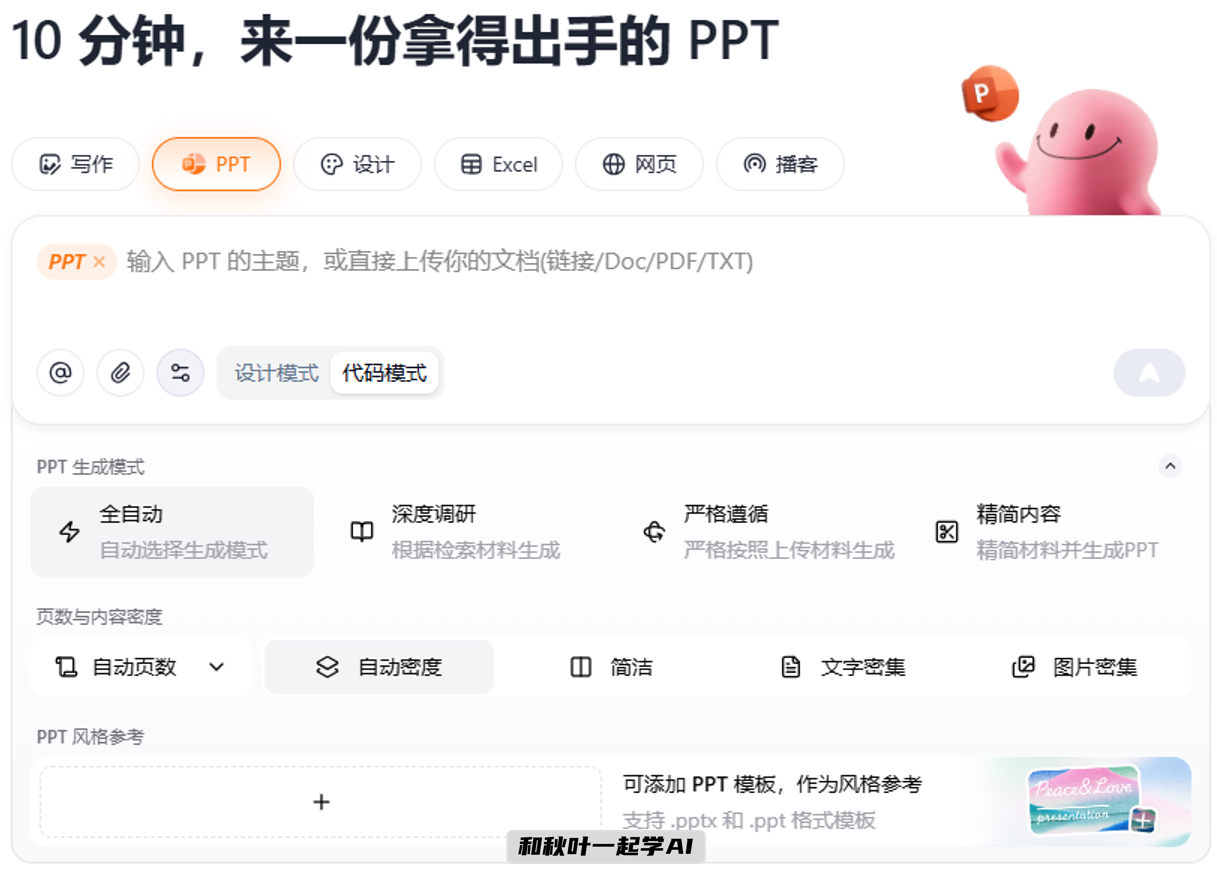Click the 深度调研 book icon

pos(361,531)
